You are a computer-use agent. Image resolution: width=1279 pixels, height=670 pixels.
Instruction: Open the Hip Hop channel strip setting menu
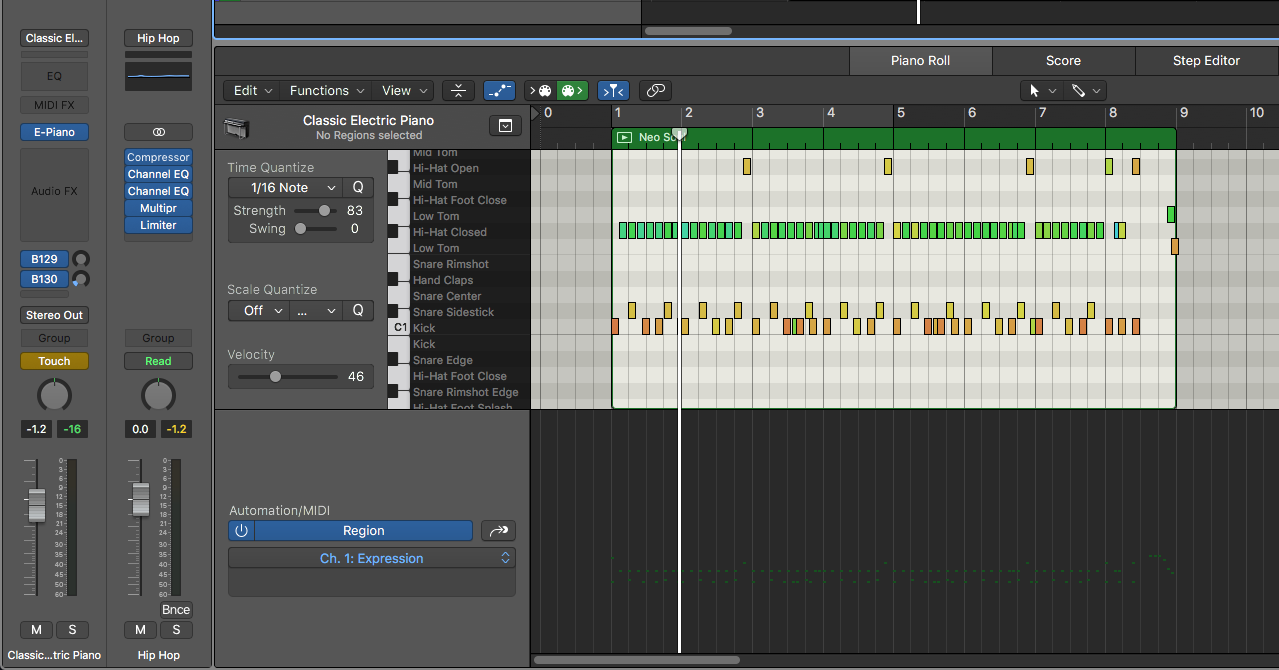point(158,38)
